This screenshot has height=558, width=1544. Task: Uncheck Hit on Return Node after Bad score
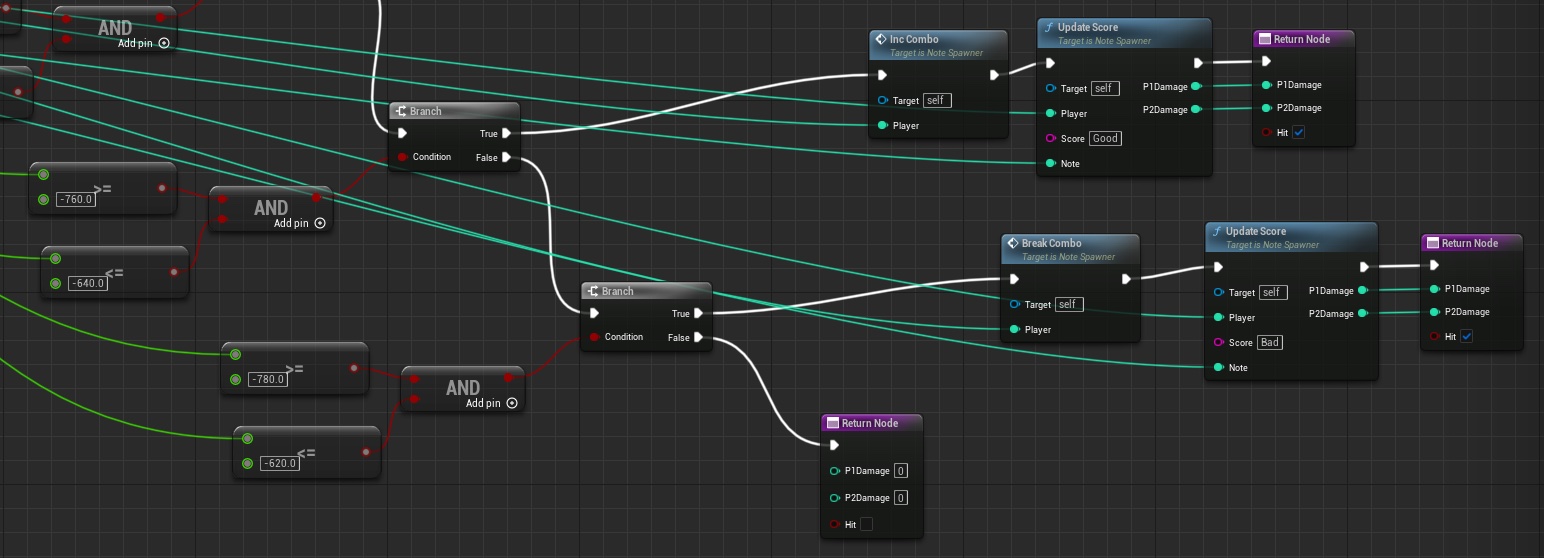[x=1466, y=336]
